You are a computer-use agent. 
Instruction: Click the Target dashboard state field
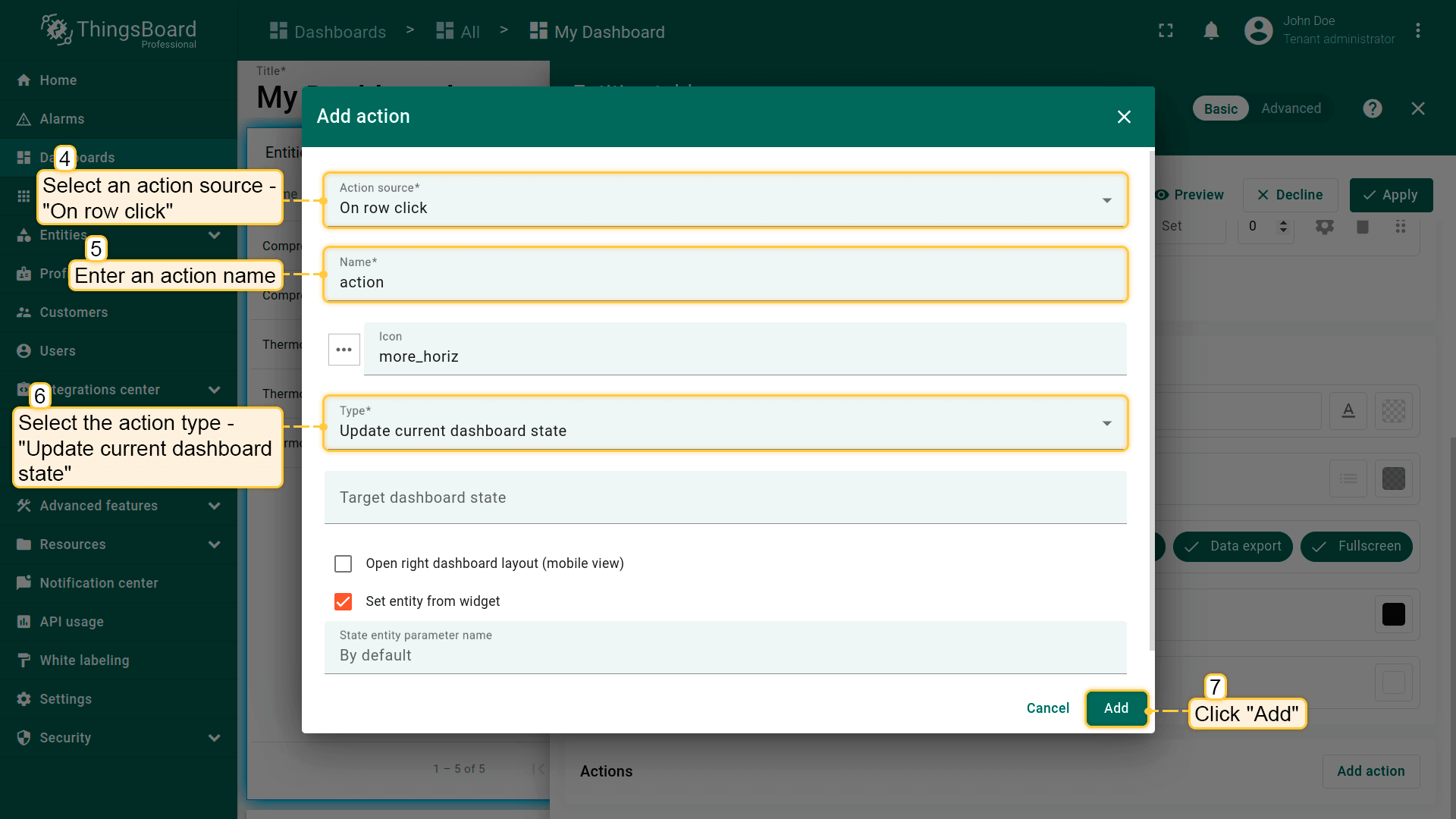(x=725, y=497)
